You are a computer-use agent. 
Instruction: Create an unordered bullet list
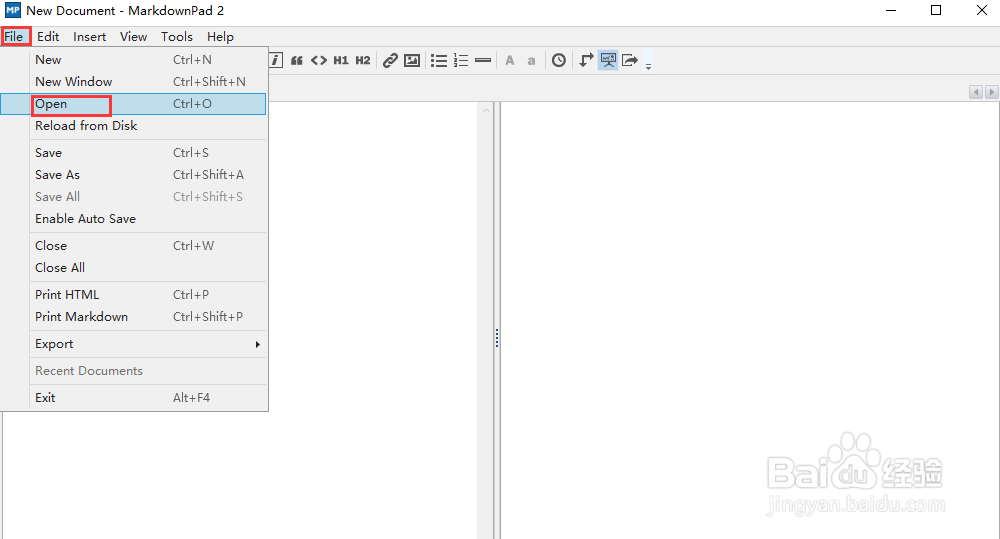pyautogui.click(x=439, y=61)
